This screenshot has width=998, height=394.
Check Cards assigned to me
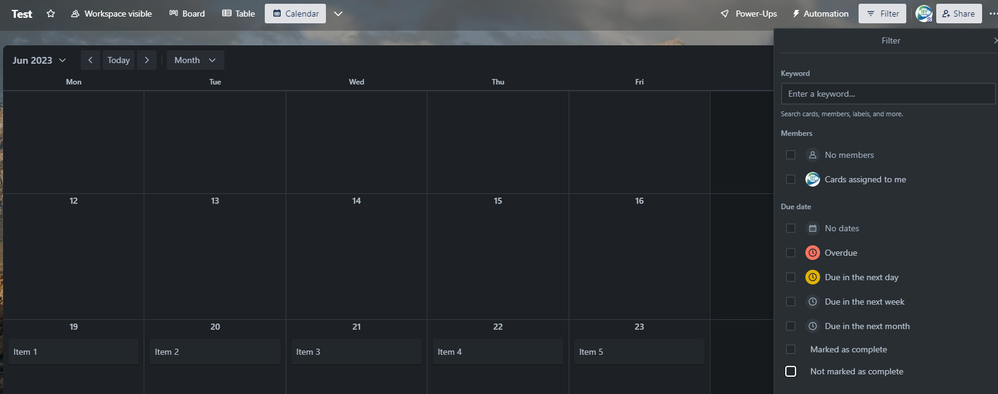(791, 179)
